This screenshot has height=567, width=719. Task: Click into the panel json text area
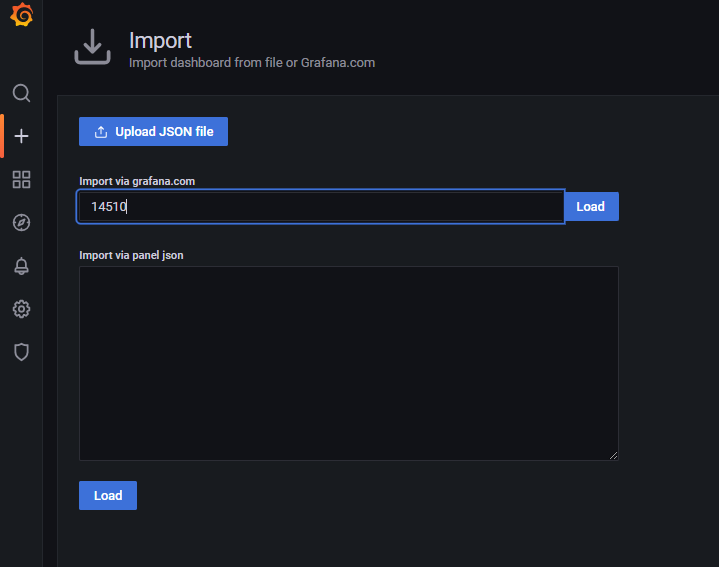[348, 363]
